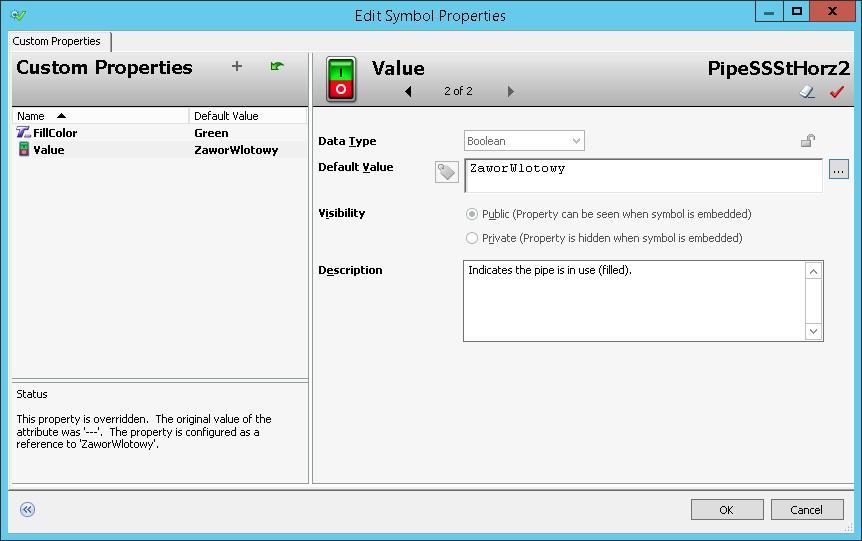This screenshot has width=862, height=541.
Task: Click into the Description text box
Action: click(634, 301)
